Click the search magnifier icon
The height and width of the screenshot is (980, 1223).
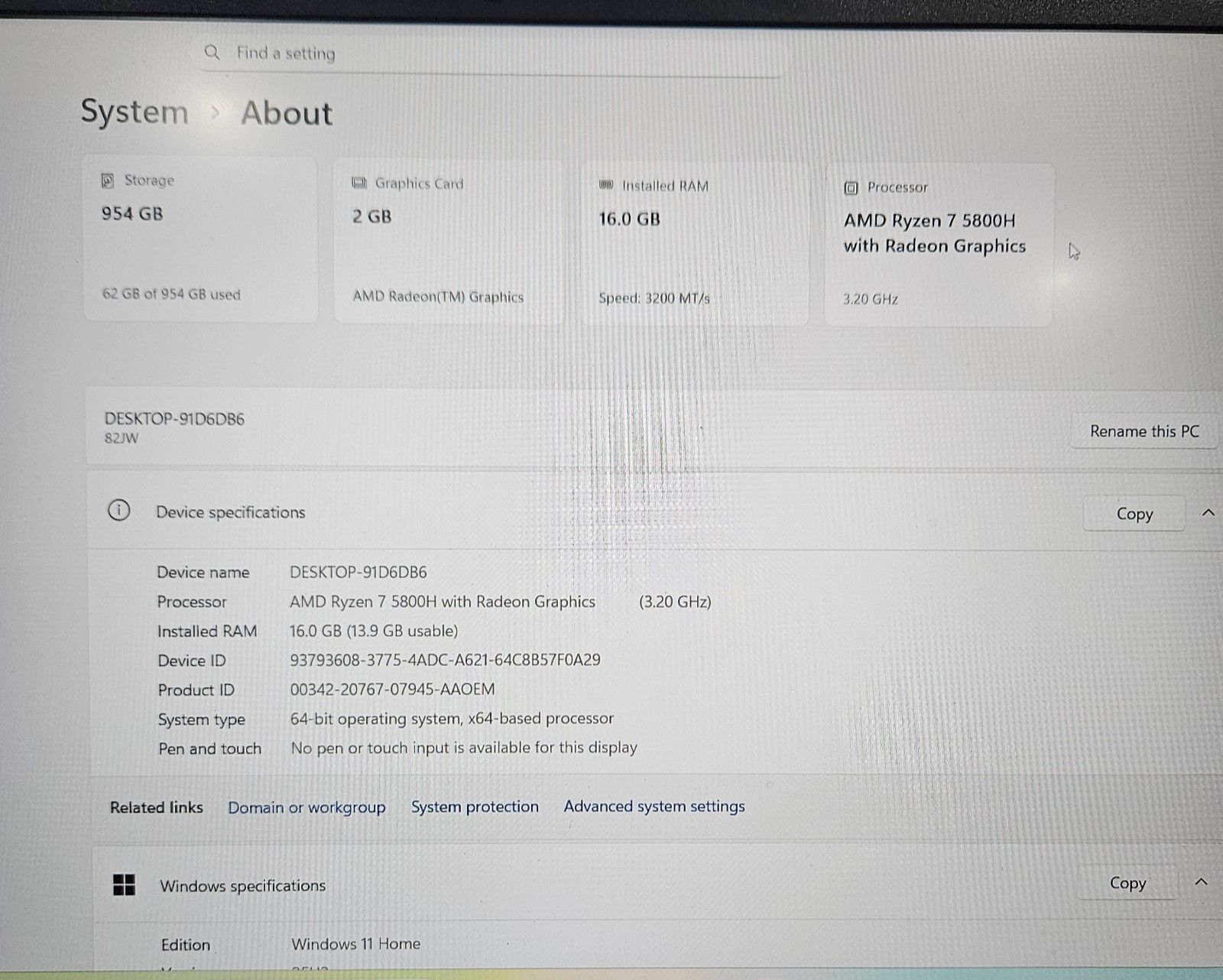pyautogui.click(x=212, y=52)
